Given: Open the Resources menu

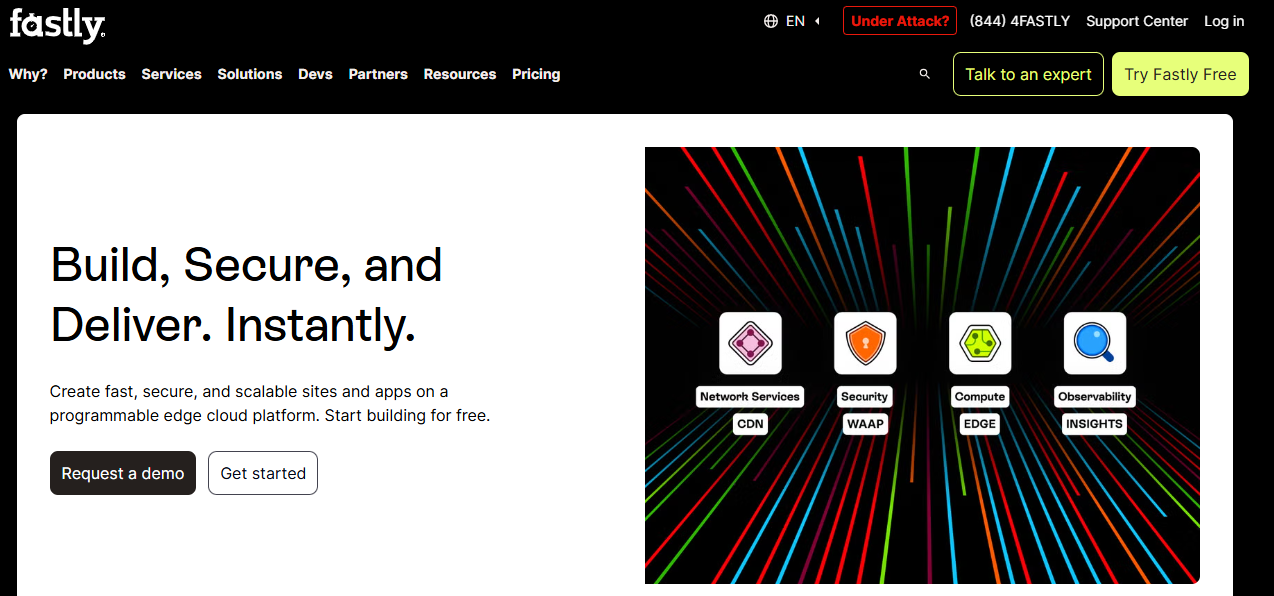Looking at the screenshot, I should (x=460, y=74).
